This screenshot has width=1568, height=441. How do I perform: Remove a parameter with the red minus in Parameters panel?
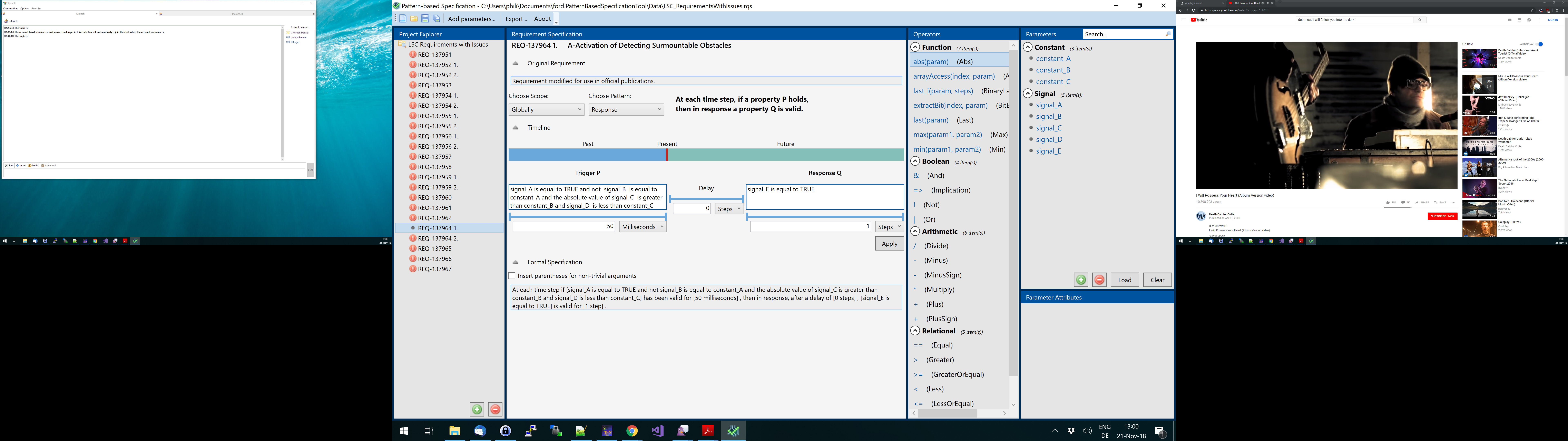(1099, 280)
